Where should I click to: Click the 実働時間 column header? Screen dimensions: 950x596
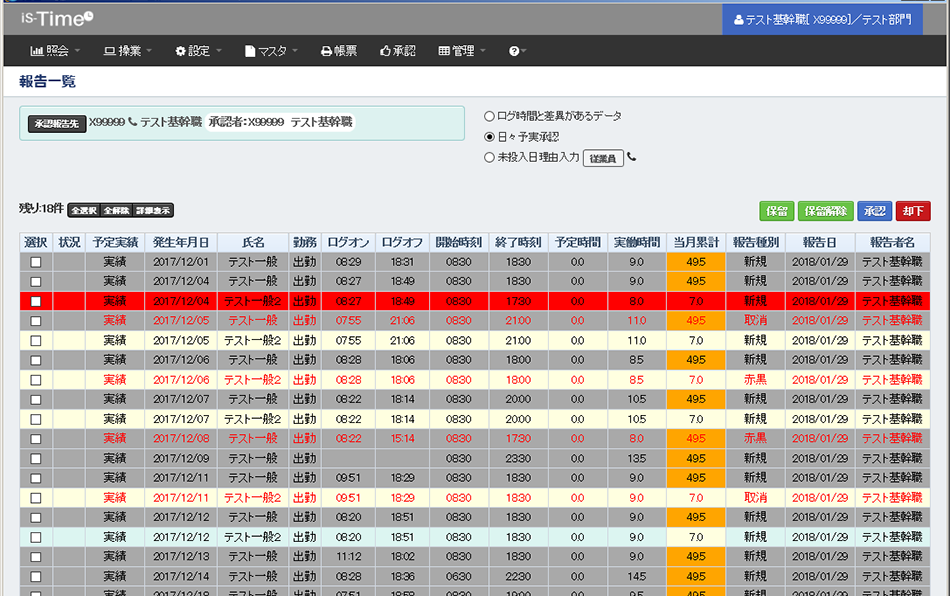tap(637, 242)
